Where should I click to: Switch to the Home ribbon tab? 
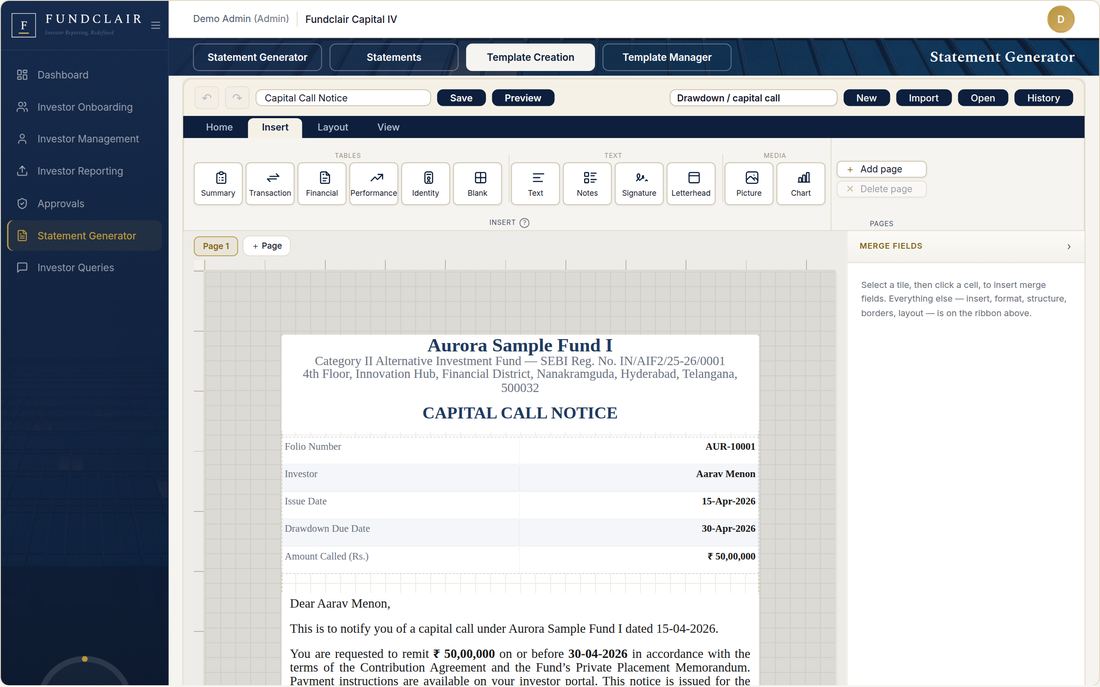click(219, 127)
